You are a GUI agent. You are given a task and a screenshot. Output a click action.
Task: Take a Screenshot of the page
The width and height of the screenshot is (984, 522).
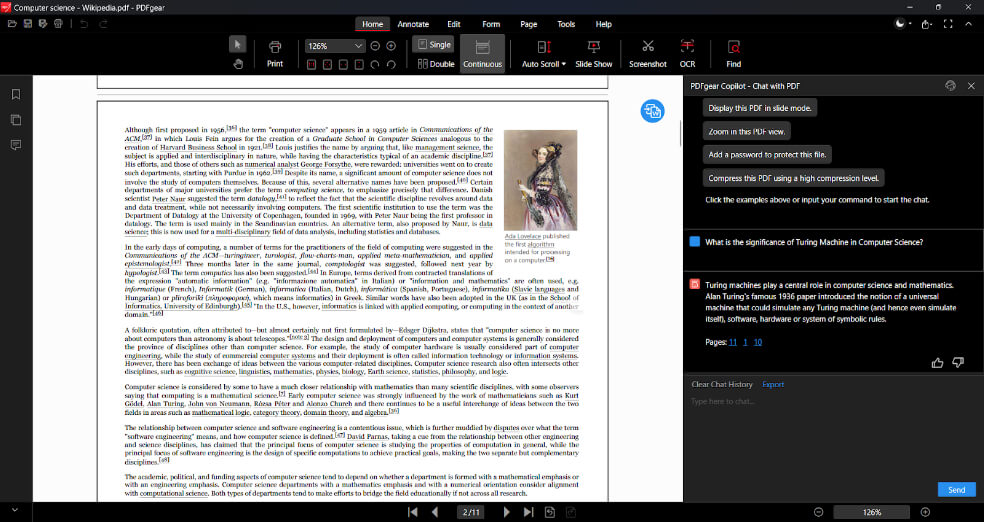pos(648,53)
